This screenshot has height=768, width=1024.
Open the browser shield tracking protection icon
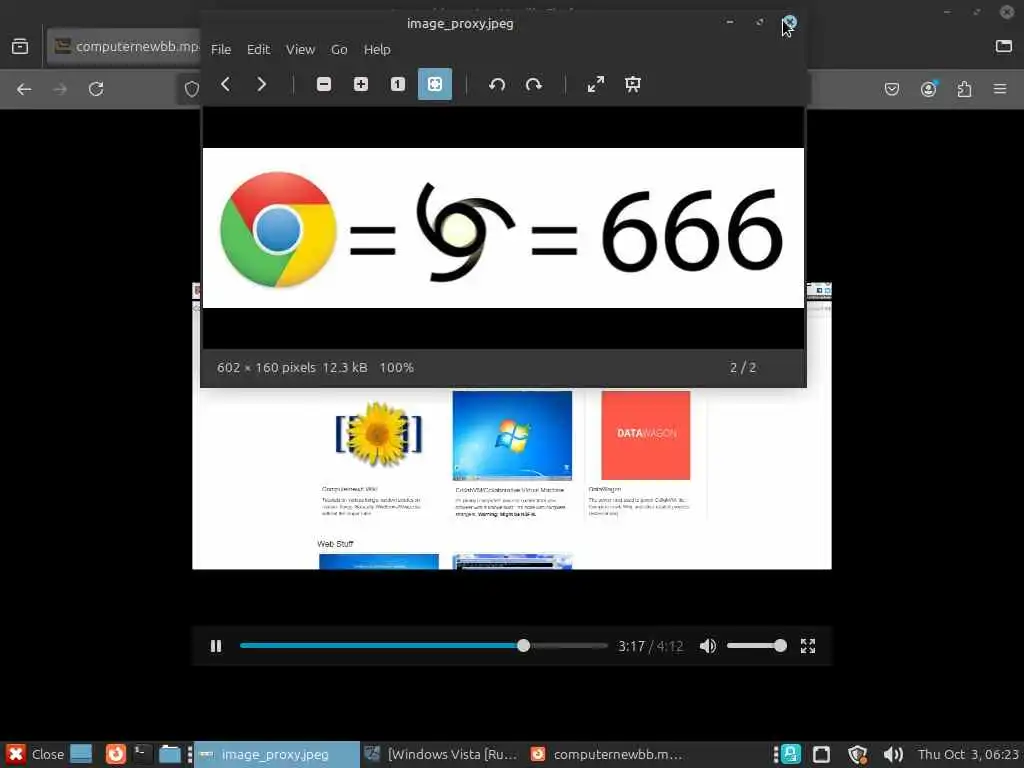(x=191, y=89)
